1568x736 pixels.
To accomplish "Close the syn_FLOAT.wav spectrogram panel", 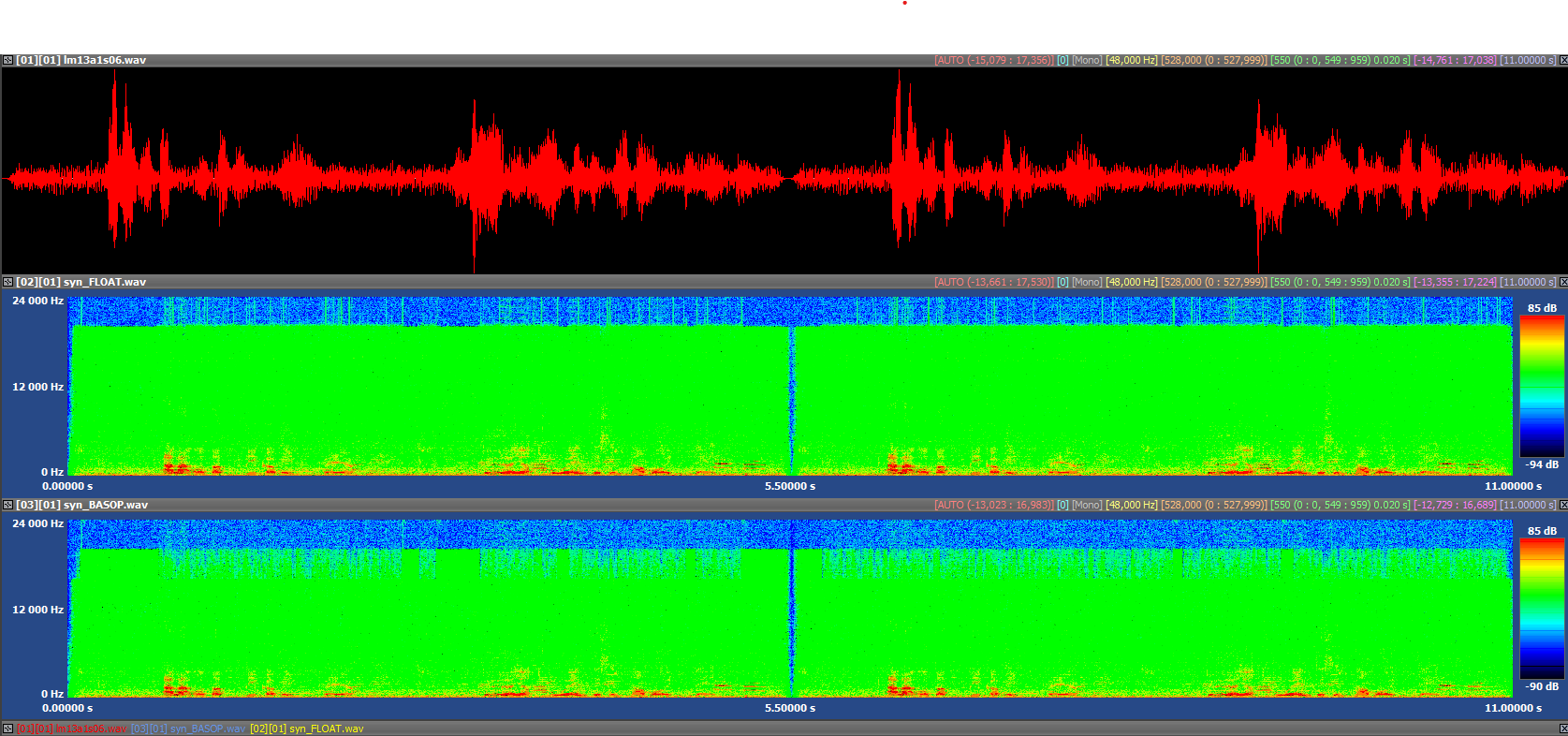I will tap(1562, 282).
